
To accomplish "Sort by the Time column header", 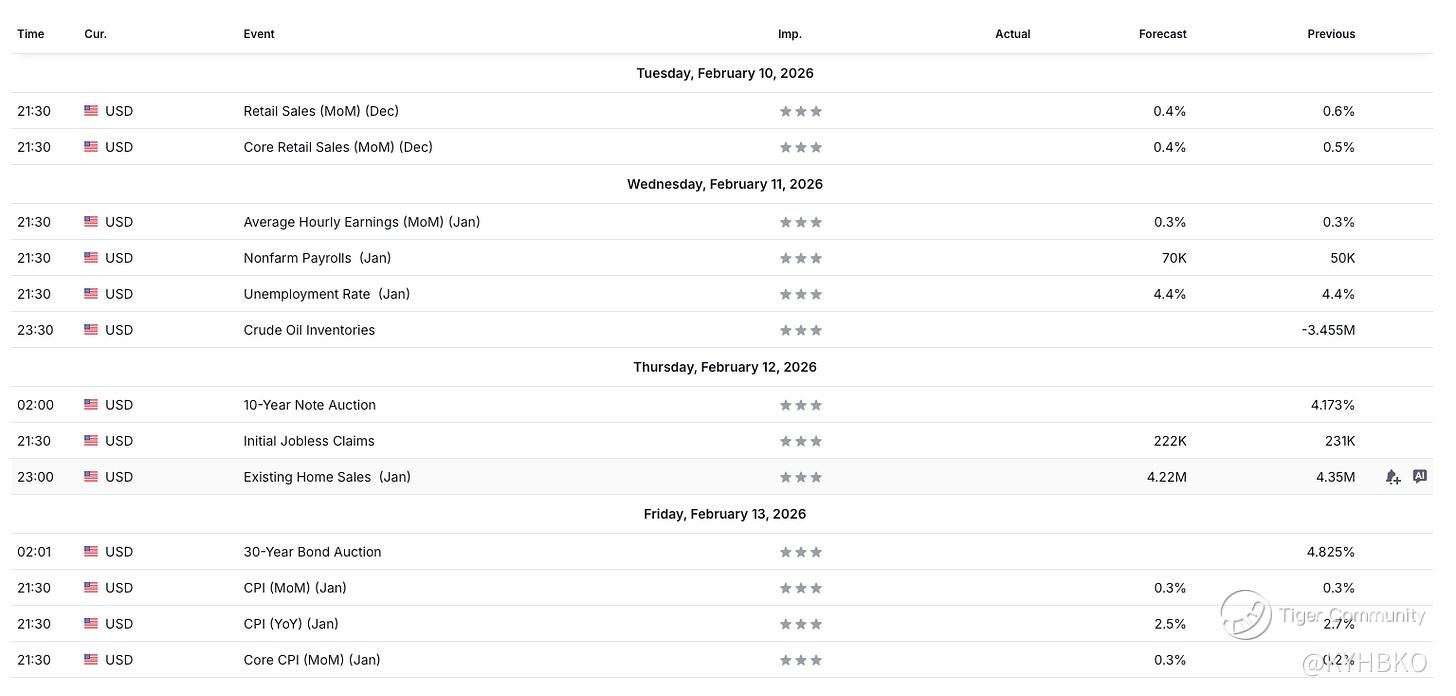I will pyautogui.click(x=31, y=34).
